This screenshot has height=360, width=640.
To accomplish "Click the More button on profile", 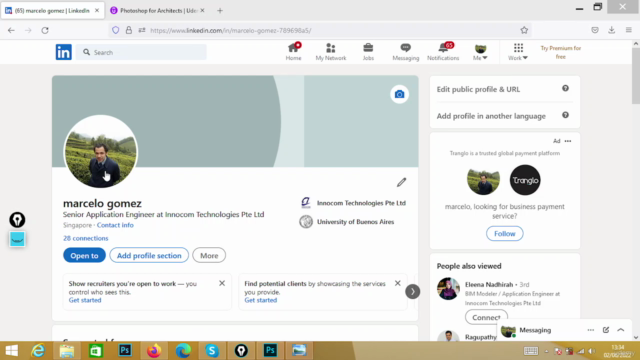I will pos(209,256).
